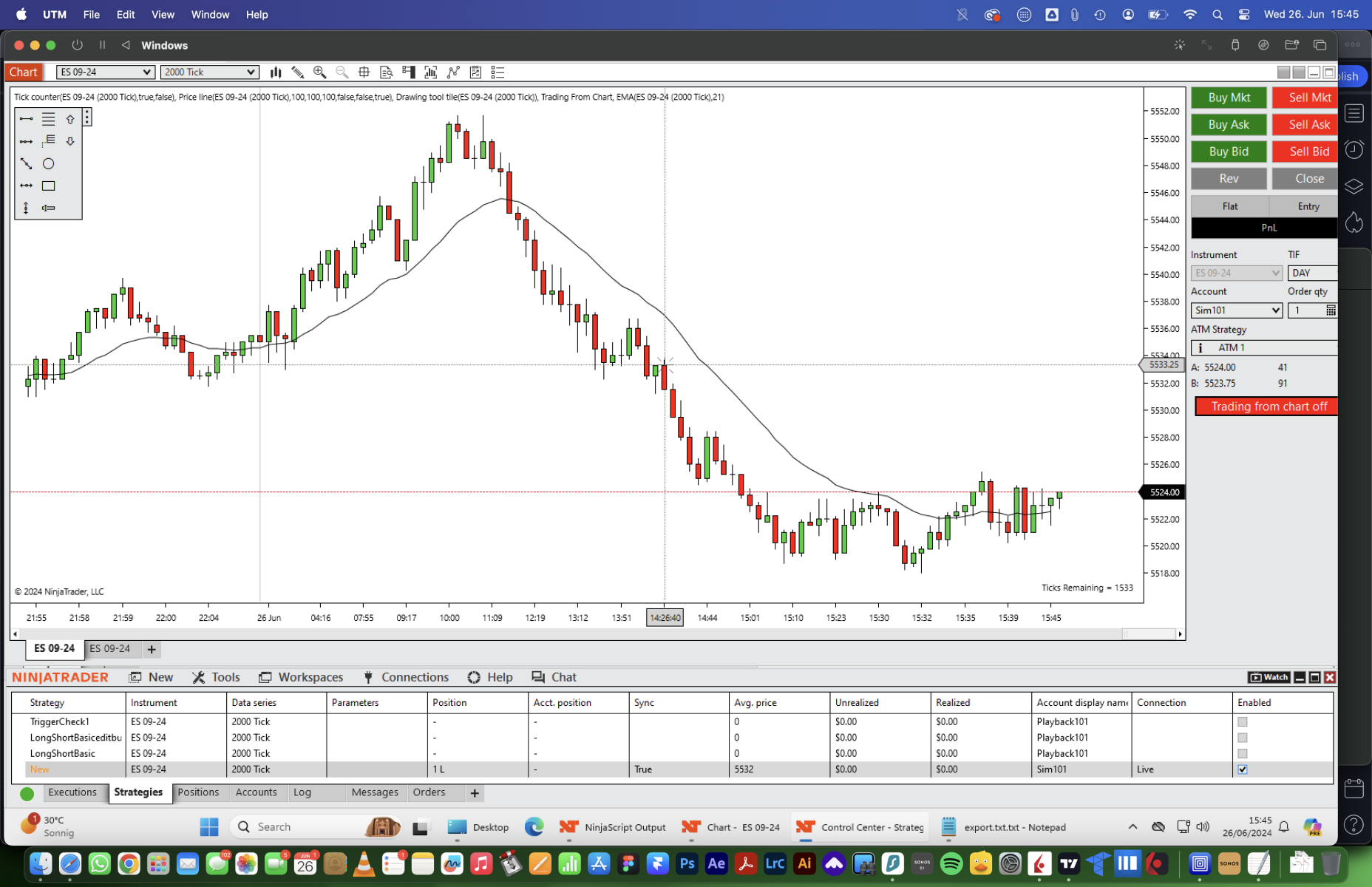This screenshot has width=1372, height=887.
Task: Disable the Sim101 strategy Enabled checkbox
Action: (1243, 769)
